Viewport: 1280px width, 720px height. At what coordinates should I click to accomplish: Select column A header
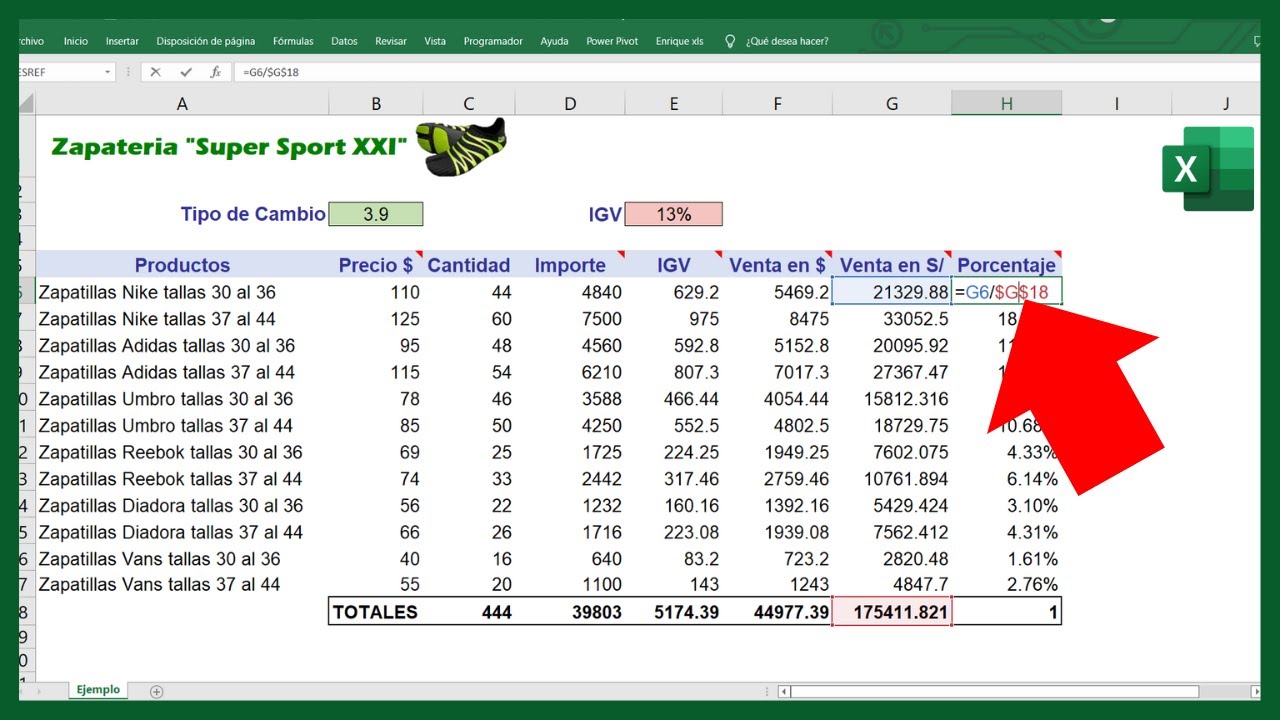(182, 103)
